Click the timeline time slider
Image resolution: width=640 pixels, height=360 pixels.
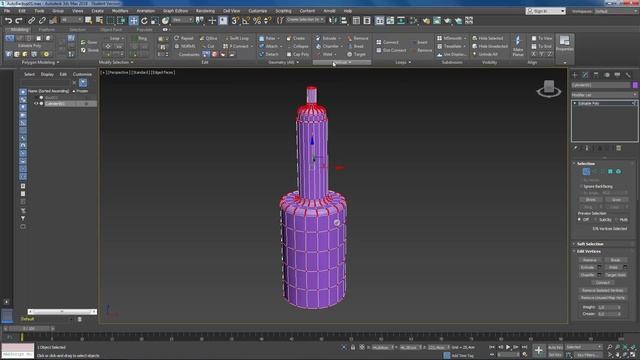click(x=29, y=329)
